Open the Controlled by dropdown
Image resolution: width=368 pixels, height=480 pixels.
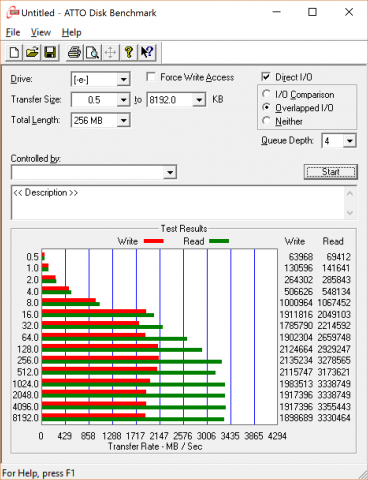tap(170, 172)
